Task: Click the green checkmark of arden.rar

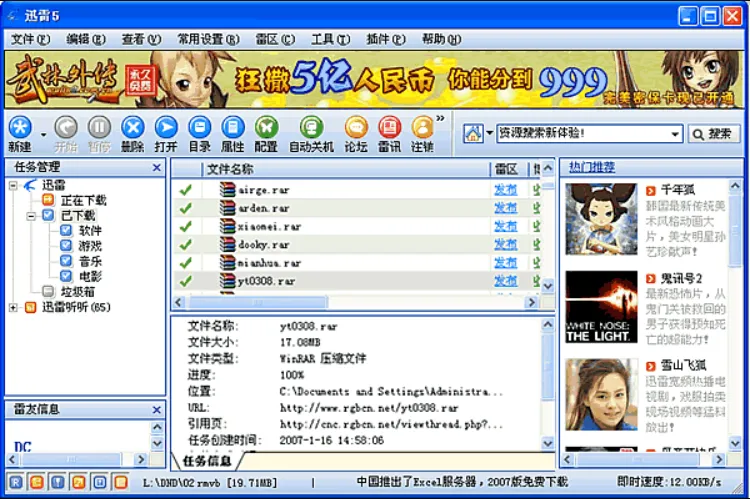Action: 186,208
